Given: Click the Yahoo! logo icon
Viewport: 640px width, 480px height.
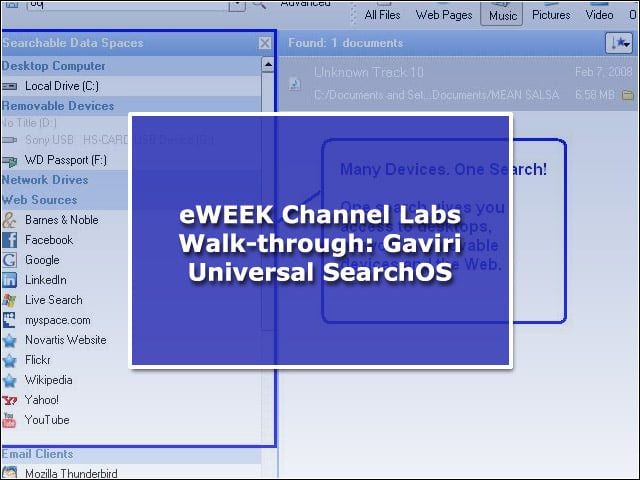Looking at the screenshot, I should coord(9,400).
